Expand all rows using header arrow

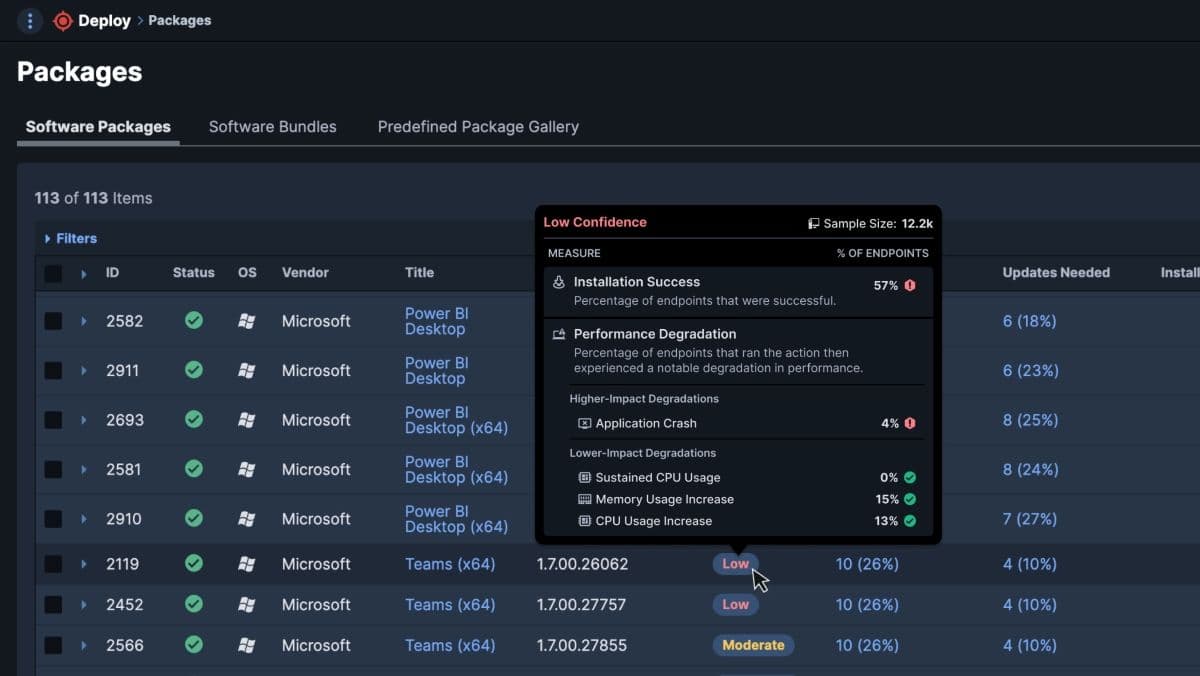coord(84,274)
